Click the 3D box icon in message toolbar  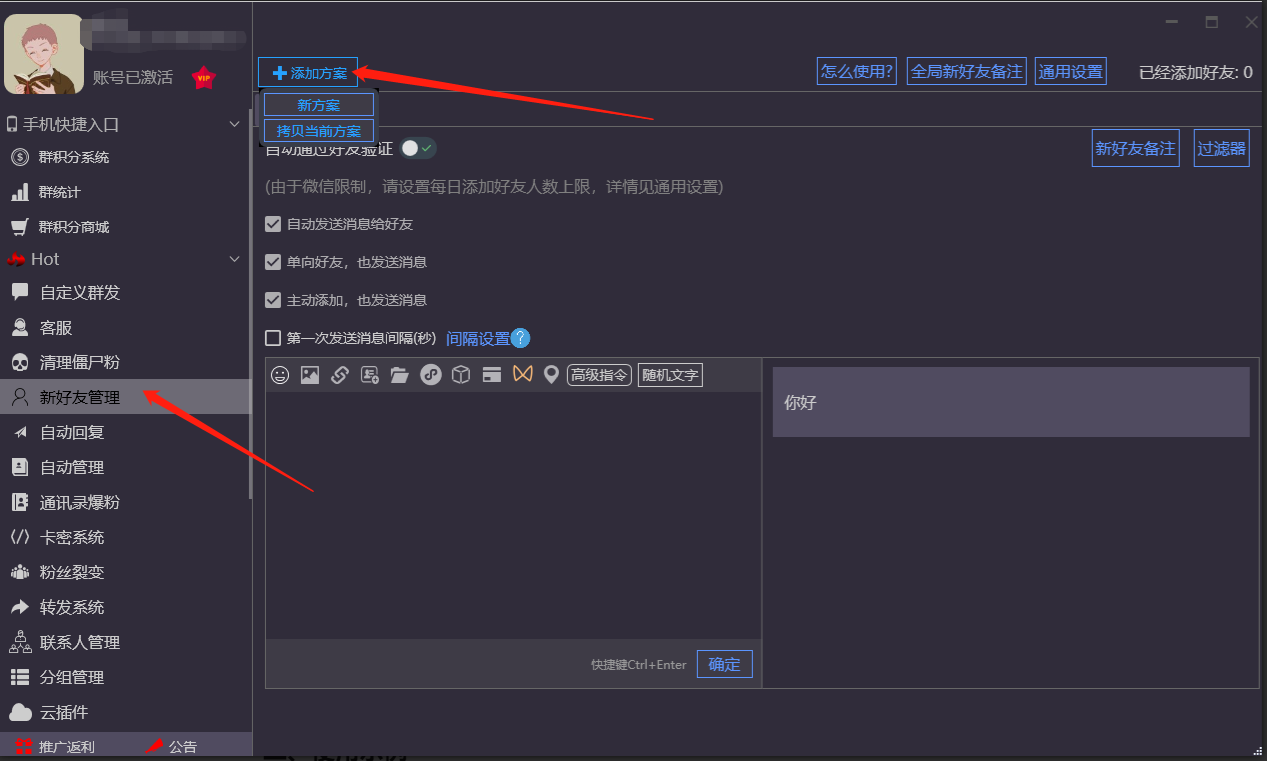coord(460,374)
